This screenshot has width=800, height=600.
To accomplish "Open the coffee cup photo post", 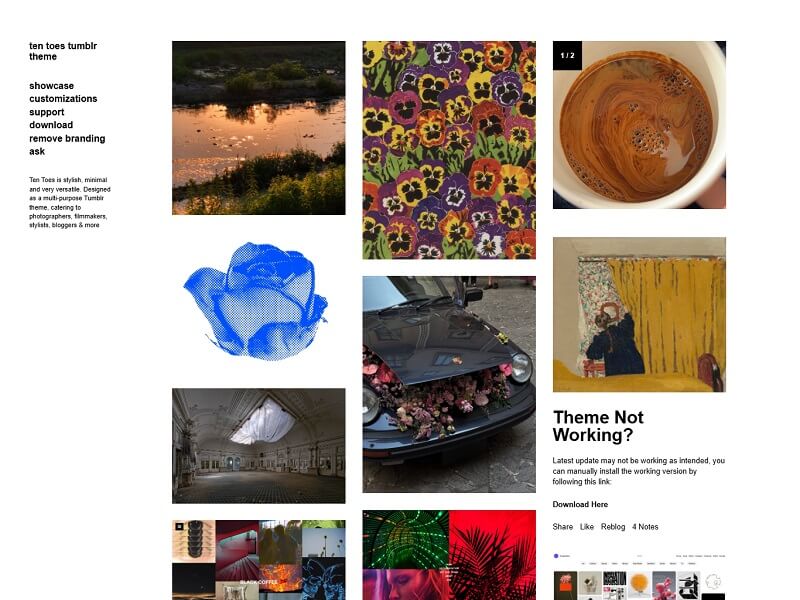I will click(x=639, y=125).
